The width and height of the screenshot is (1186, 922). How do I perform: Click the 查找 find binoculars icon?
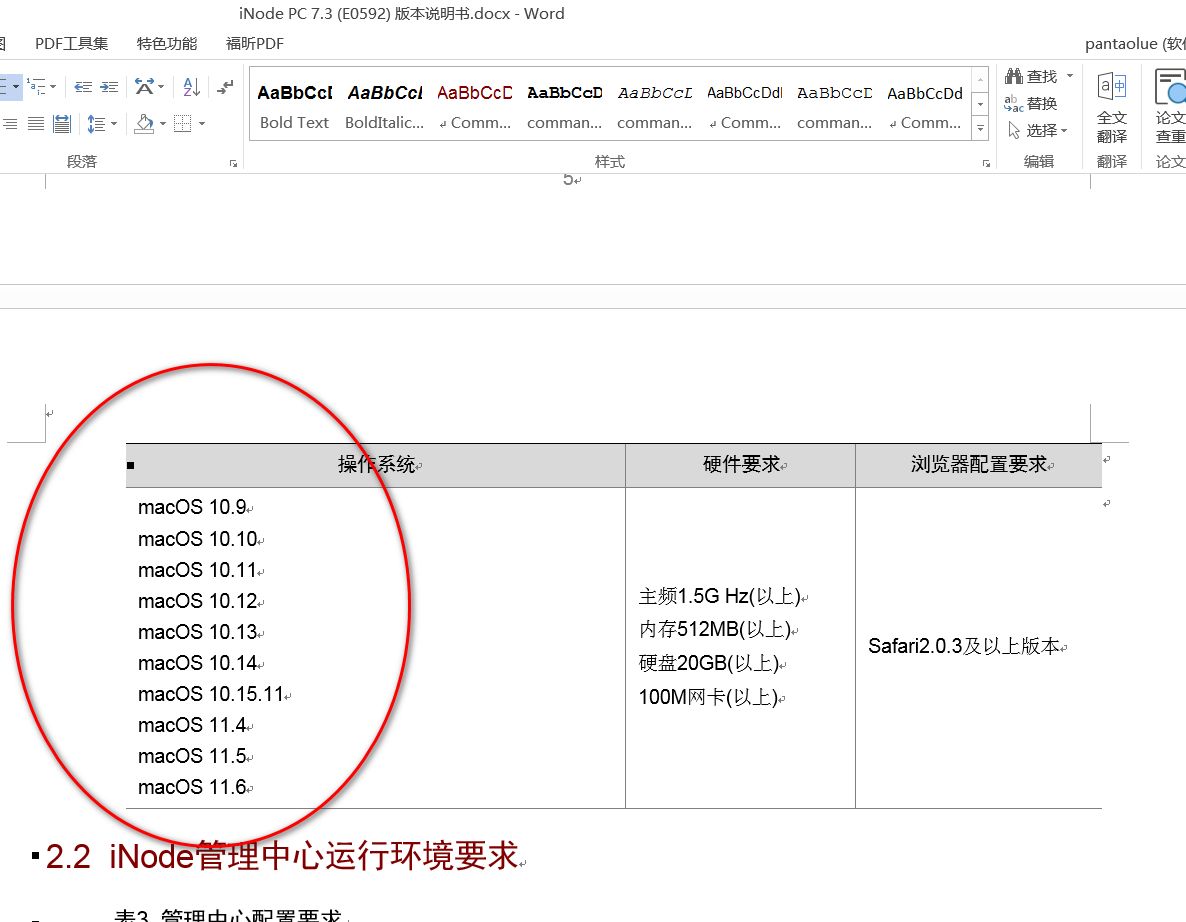1014,76
